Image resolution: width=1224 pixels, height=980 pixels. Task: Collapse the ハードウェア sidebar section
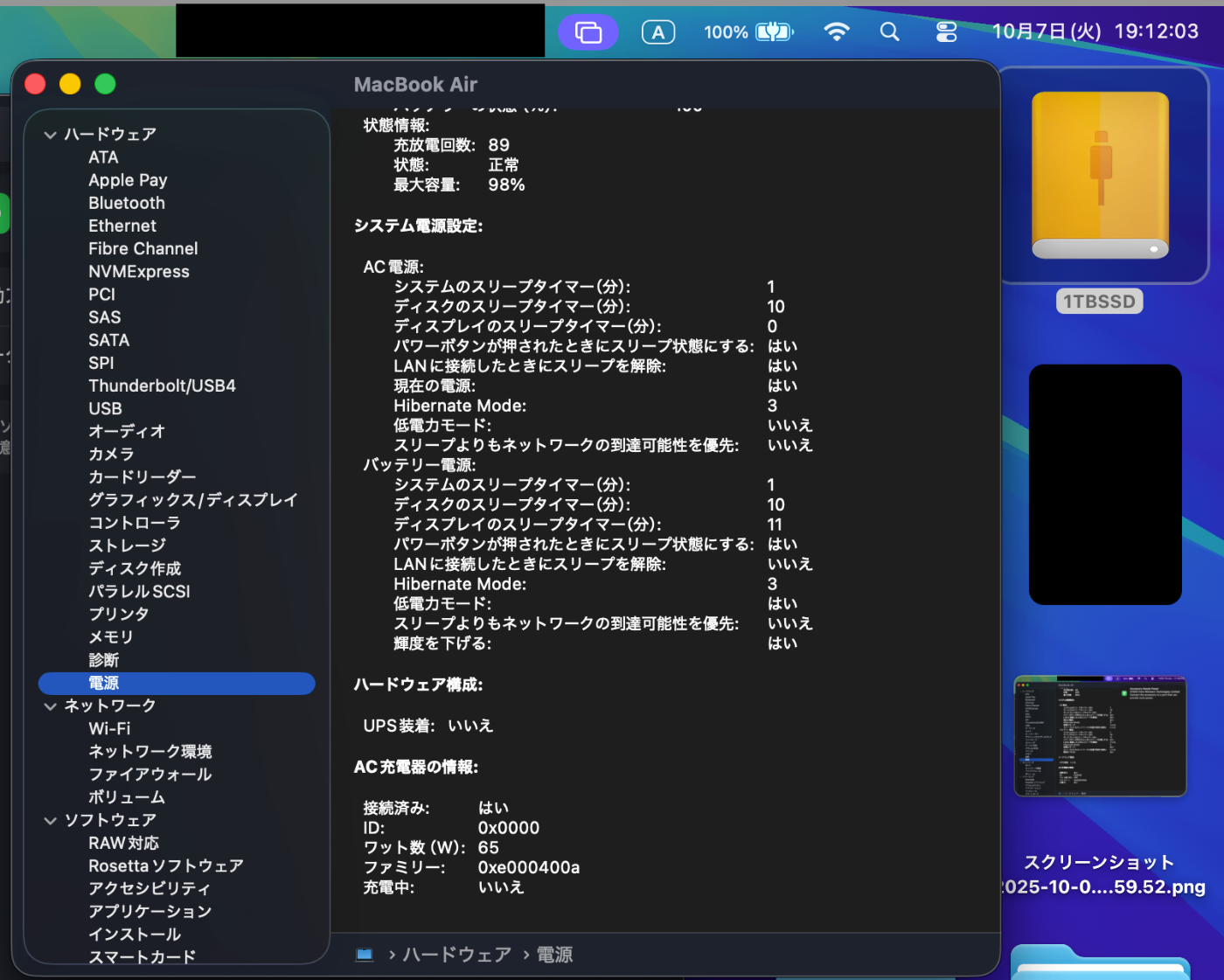(50, 135)
